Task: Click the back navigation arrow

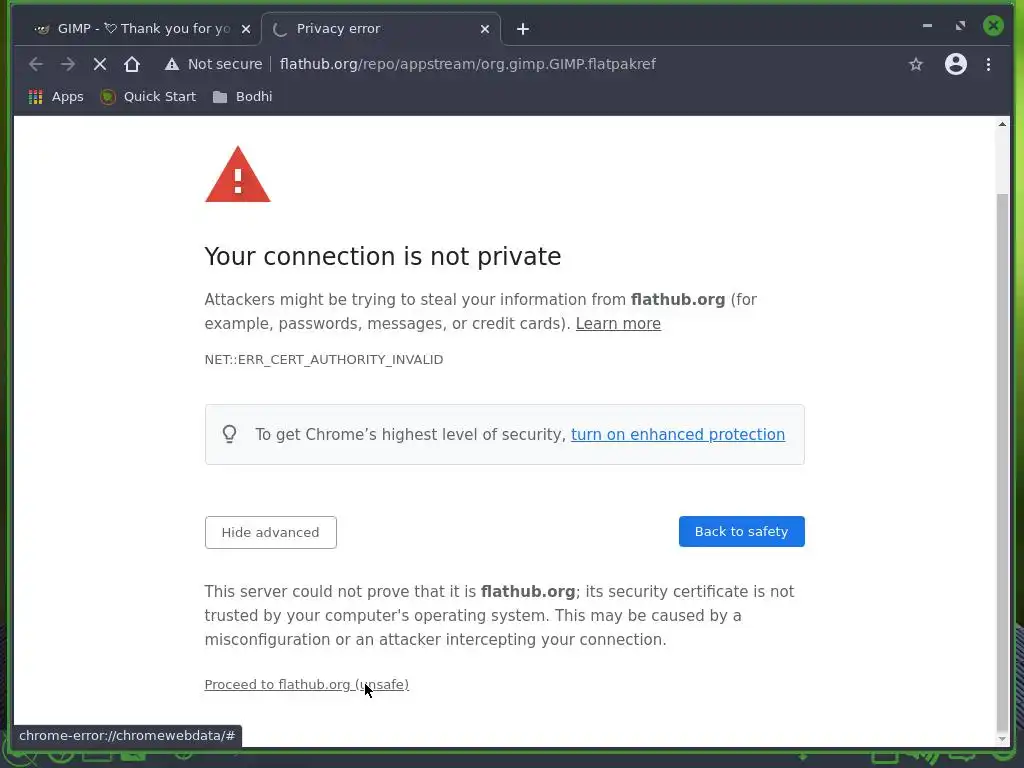Action: (x=36, y=64)
